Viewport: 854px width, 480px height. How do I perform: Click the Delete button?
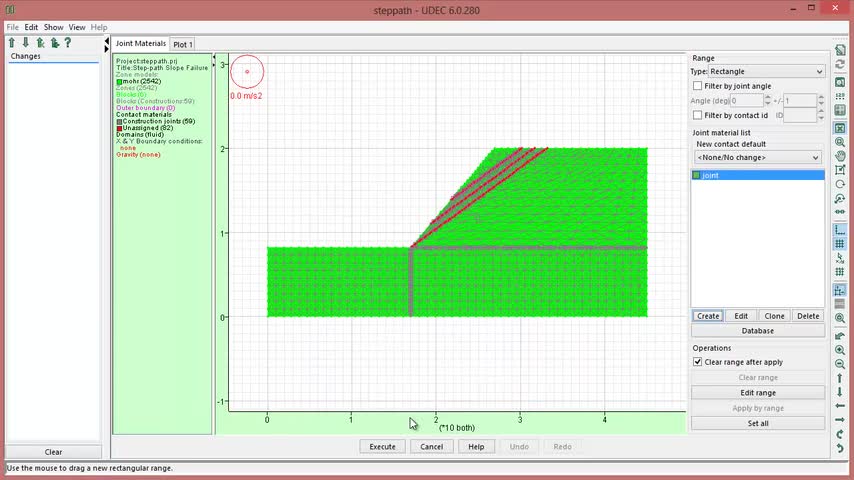tap(808, 316)
